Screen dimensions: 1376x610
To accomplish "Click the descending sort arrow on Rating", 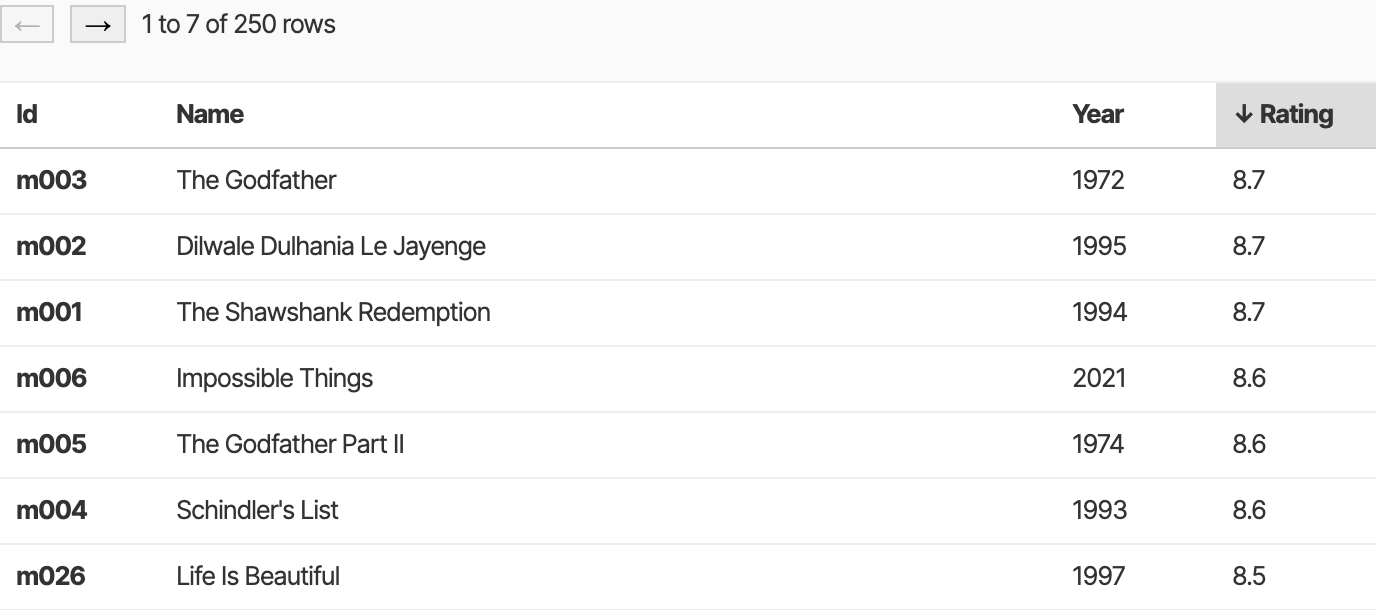I will pyautogui.click(x=1243, y=114).
